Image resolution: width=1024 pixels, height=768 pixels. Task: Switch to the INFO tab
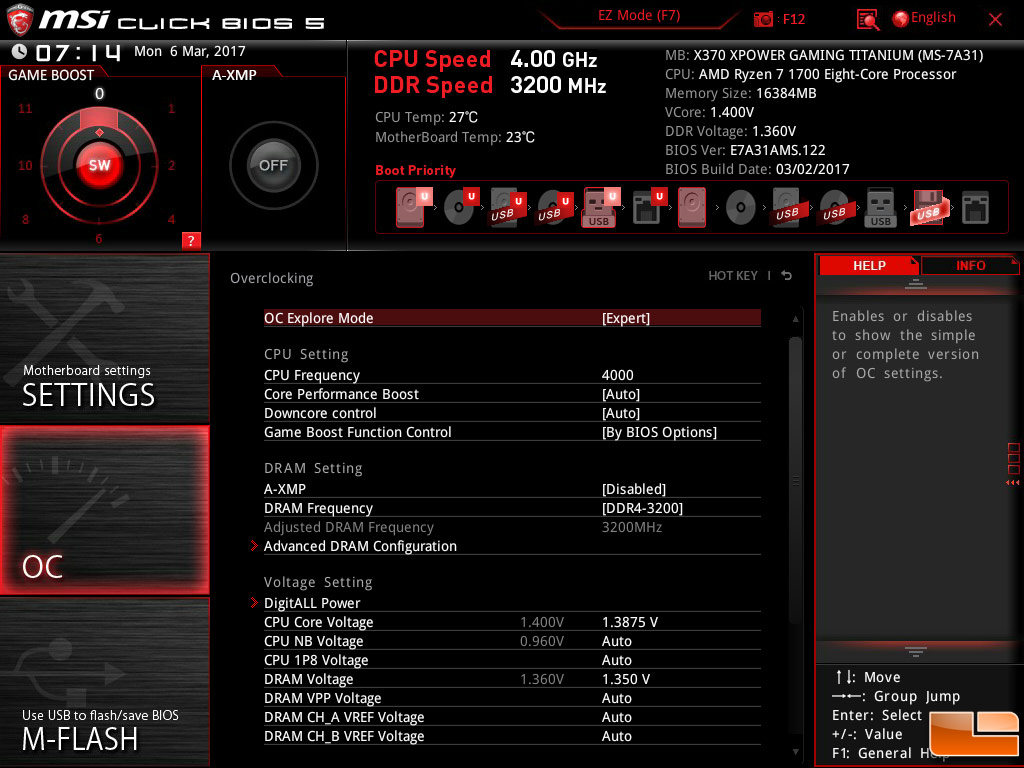point(970,265)
